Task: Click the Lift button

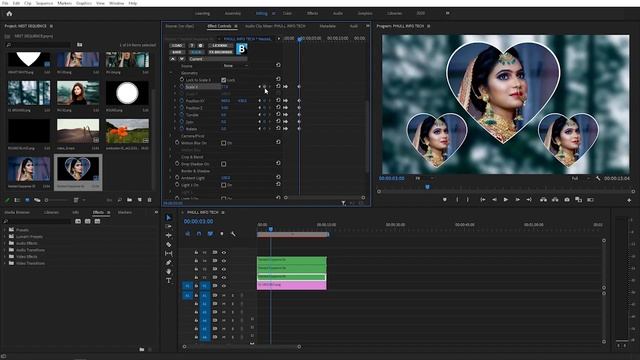Action: point(543,200)
